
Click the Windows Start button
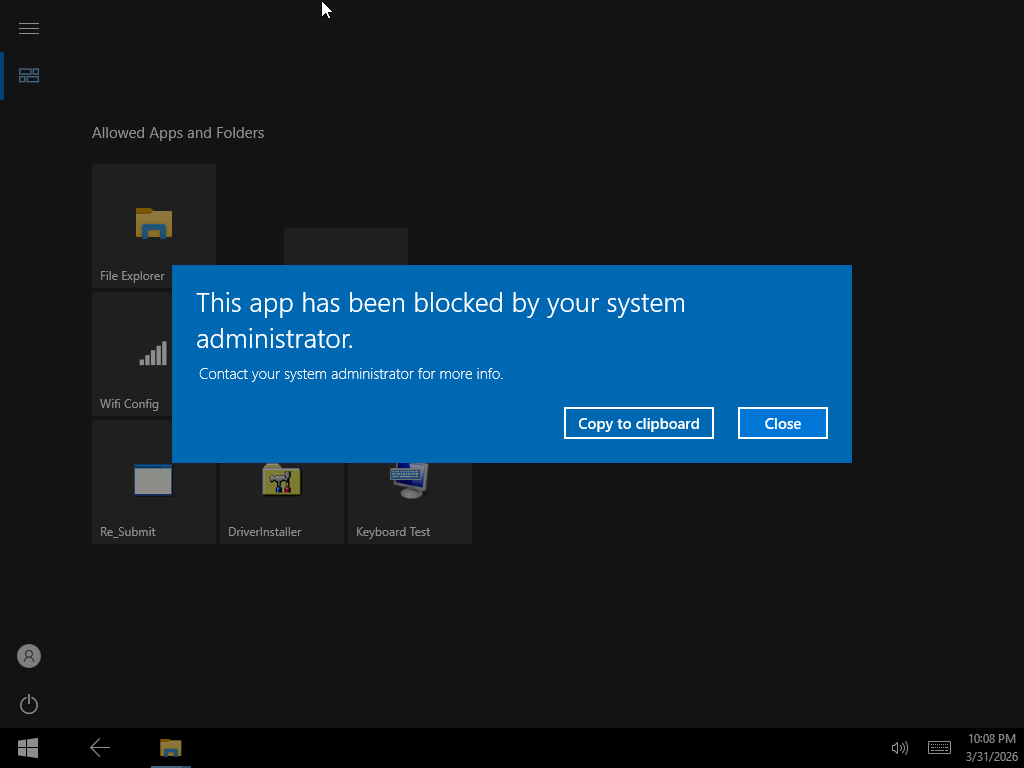pos(27,747)
